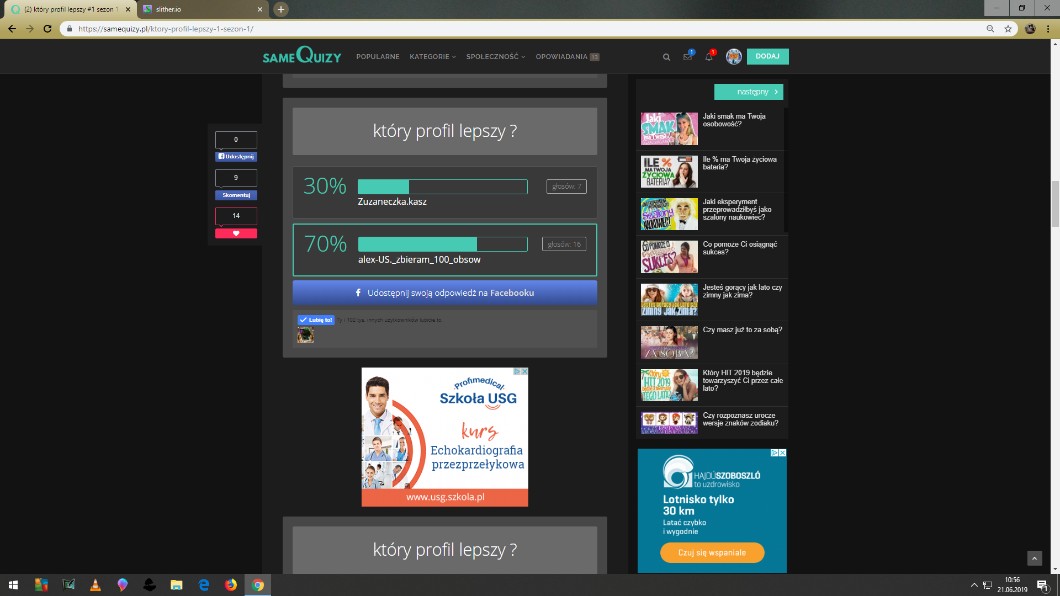Screen dimensions: 1060x596
Task: Click the scroll-to-top arrow button
Action: tap(1034, 558)
